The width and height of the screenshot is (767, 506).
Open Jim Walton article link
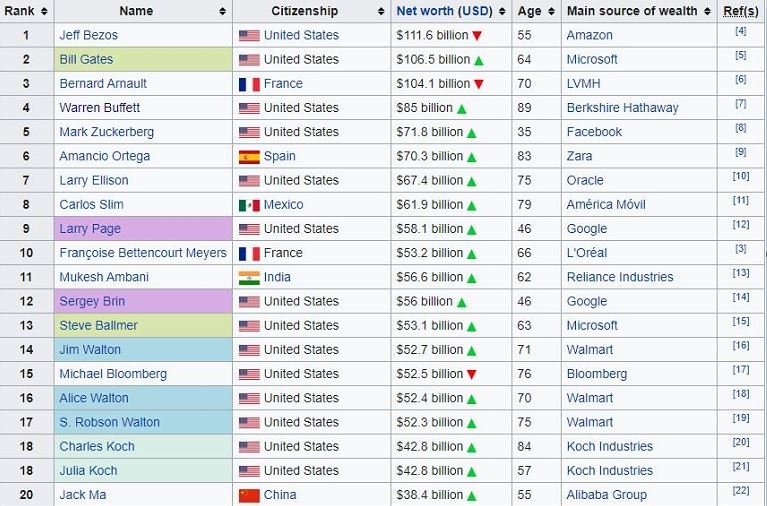pos(90,350)
